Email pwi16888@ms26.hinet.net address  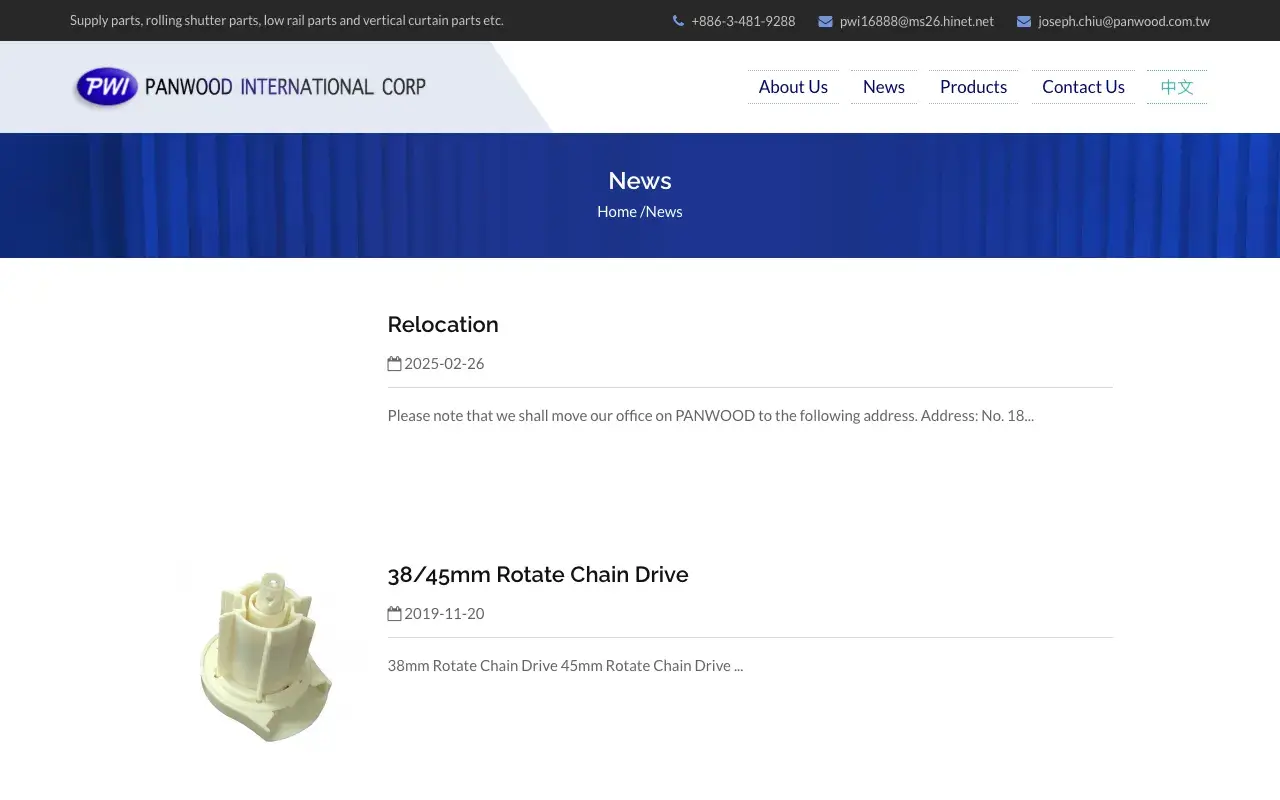click(x=917, y=21)
